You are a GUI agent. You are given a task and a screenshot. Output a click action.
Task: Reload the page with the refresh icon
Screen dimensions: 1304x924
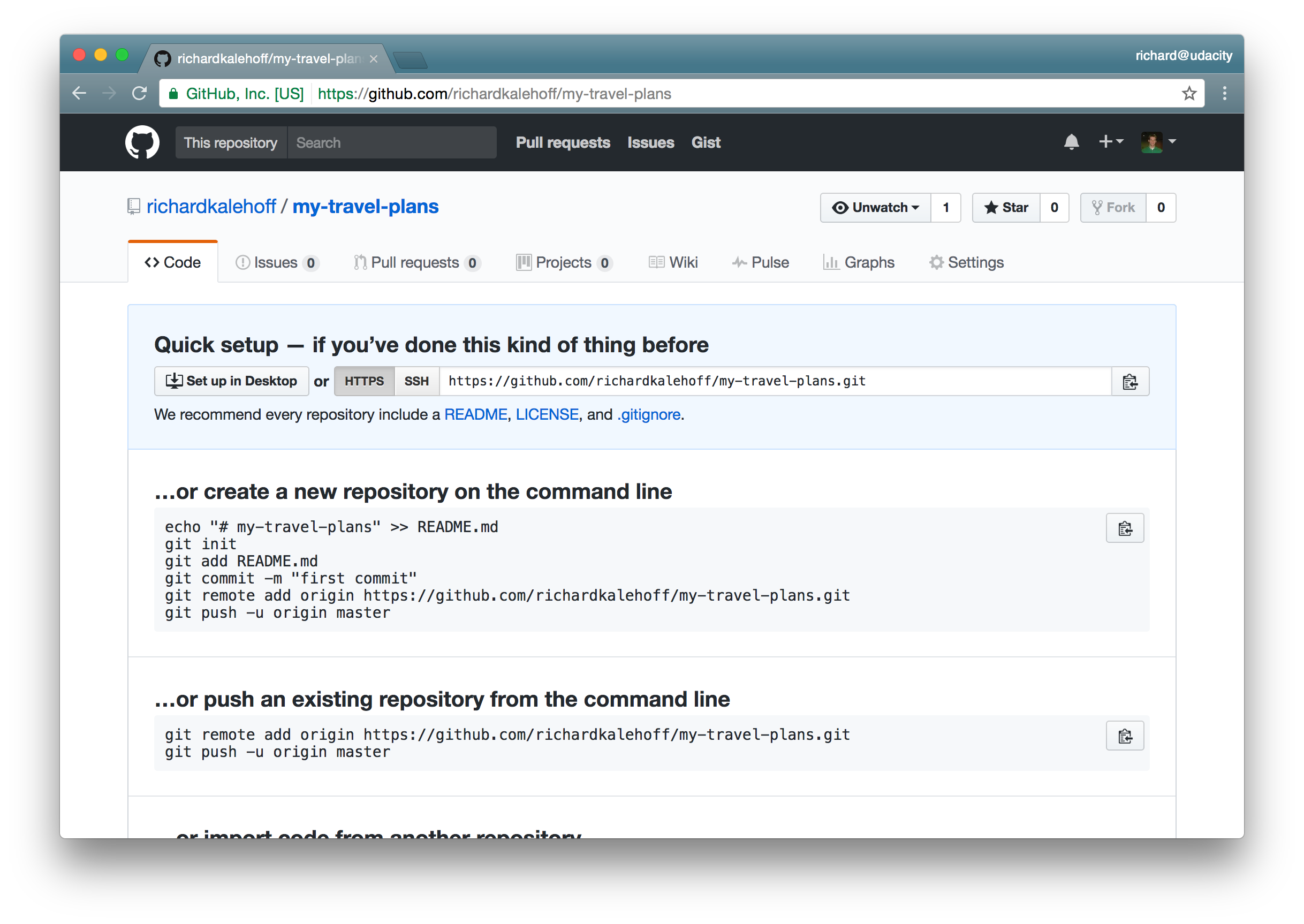[139, 93]
